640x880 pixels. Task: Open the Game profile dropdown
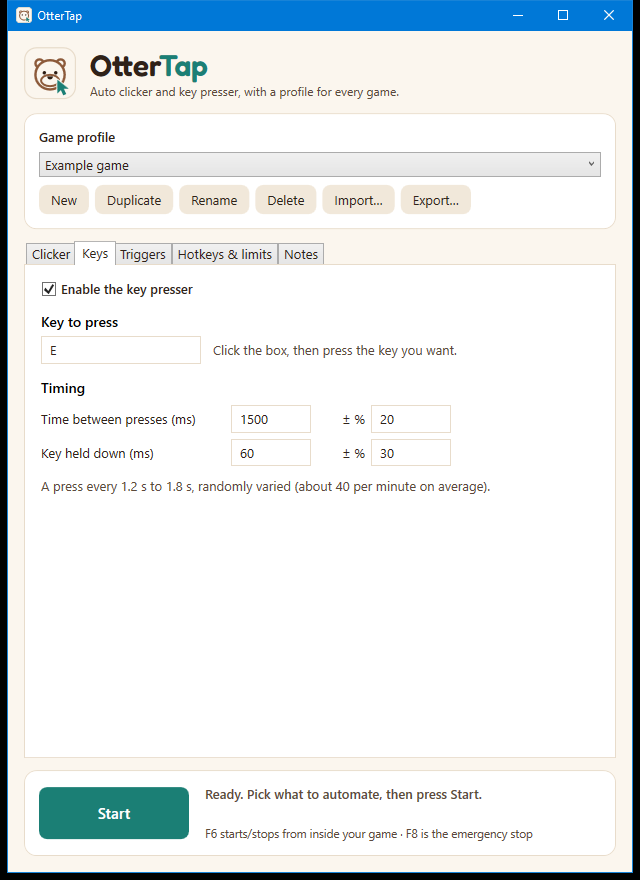319,164
